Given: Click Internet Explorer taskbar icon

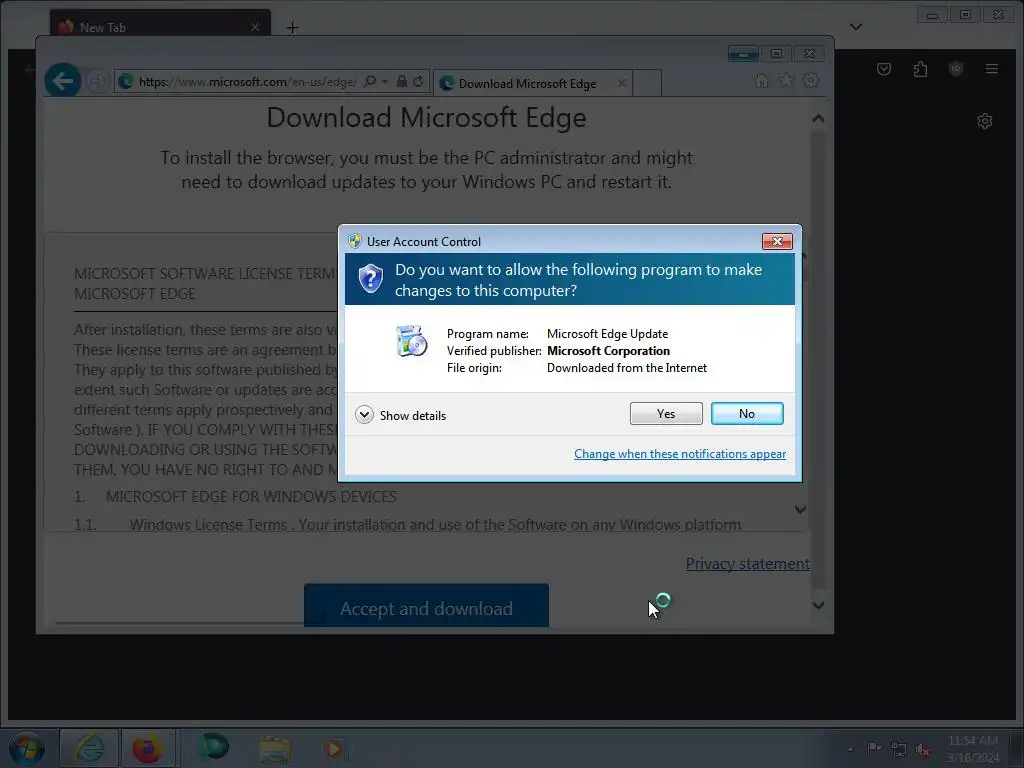Looking at the screenshot, I should tap(89, 748).
